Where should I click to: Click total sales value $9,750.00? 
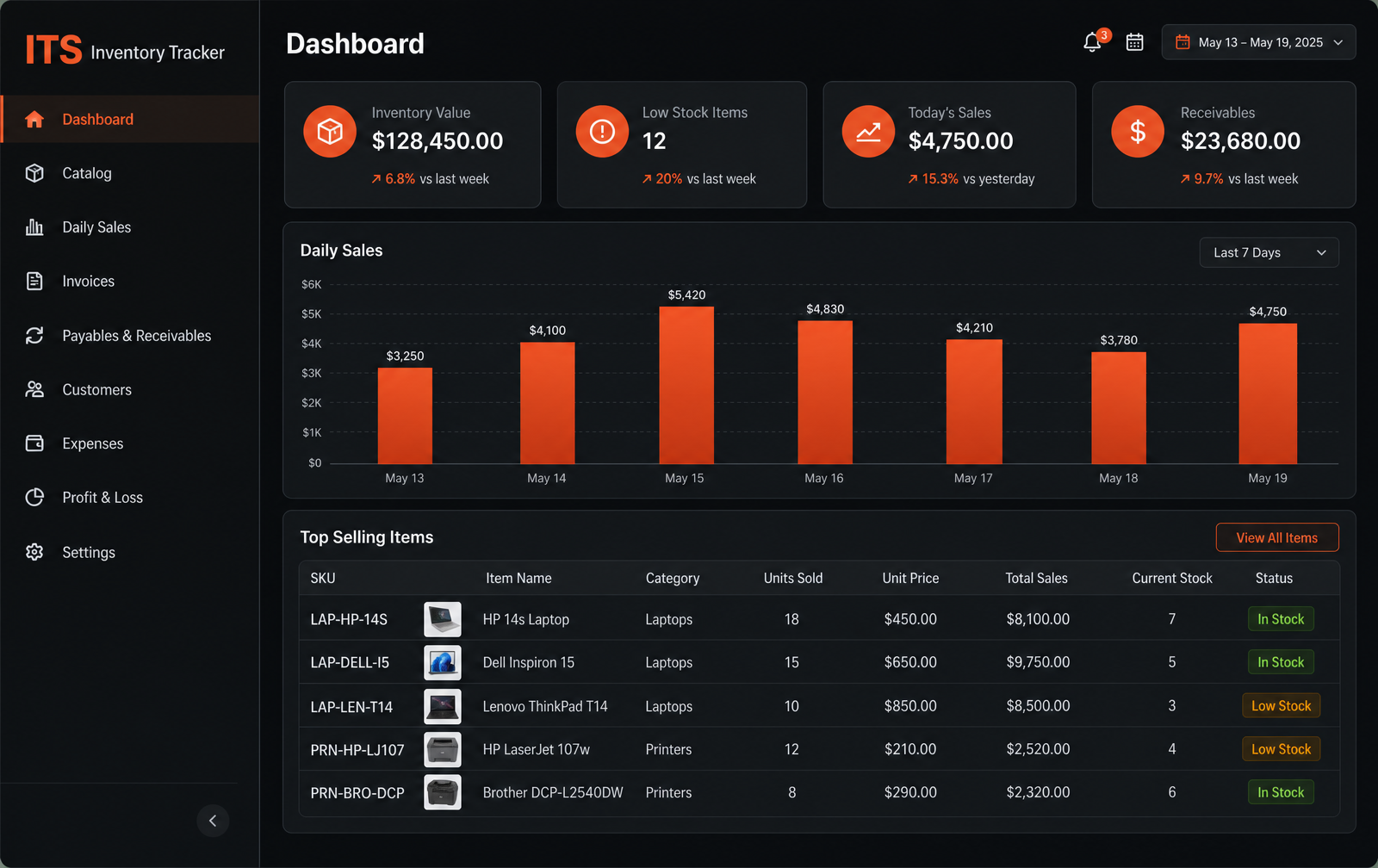1038,662
